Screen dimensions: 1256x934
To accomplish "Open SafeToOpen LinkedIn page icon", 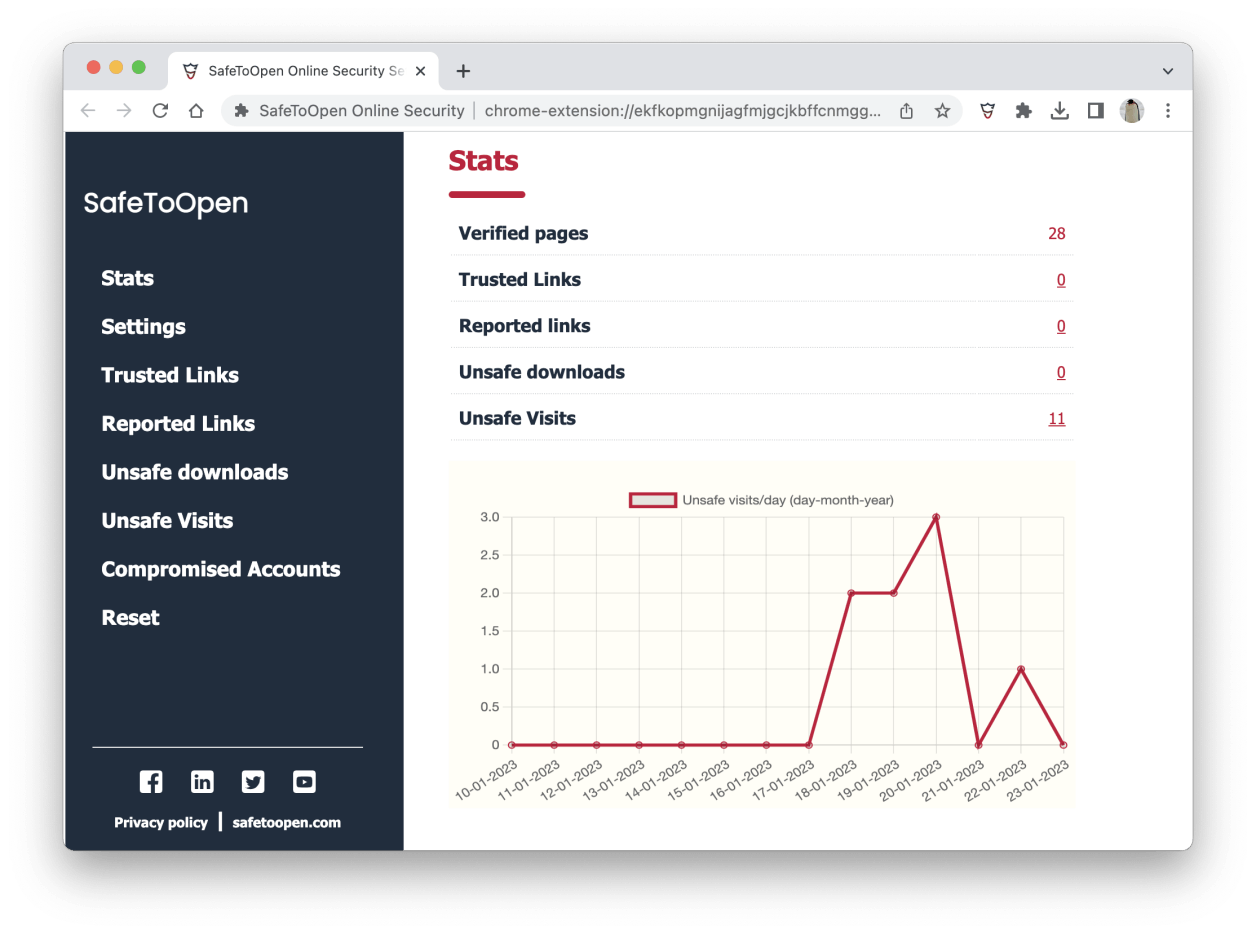I will click(202, 782).
